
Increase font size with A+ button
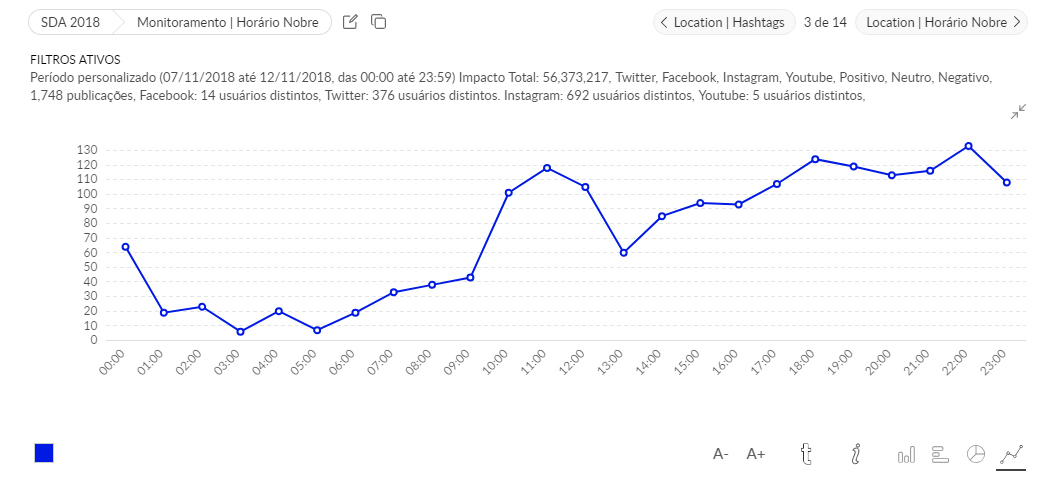pos(756,455)
